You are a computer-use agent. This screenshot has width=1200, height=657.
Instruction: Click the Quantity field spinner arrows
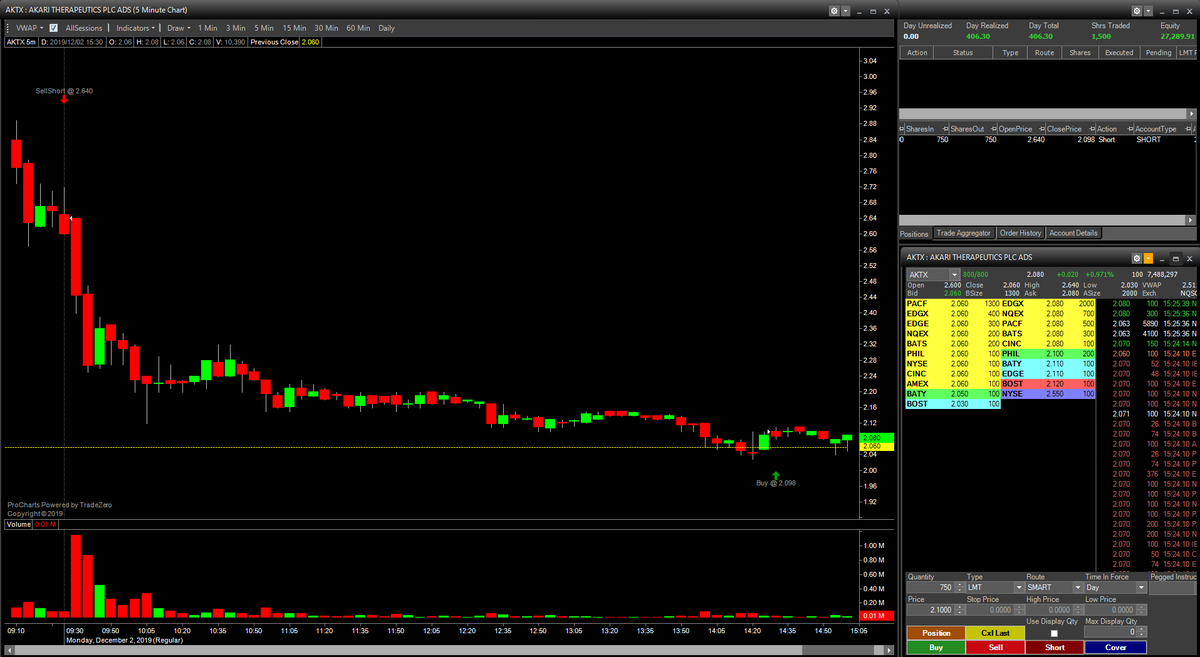958,588
